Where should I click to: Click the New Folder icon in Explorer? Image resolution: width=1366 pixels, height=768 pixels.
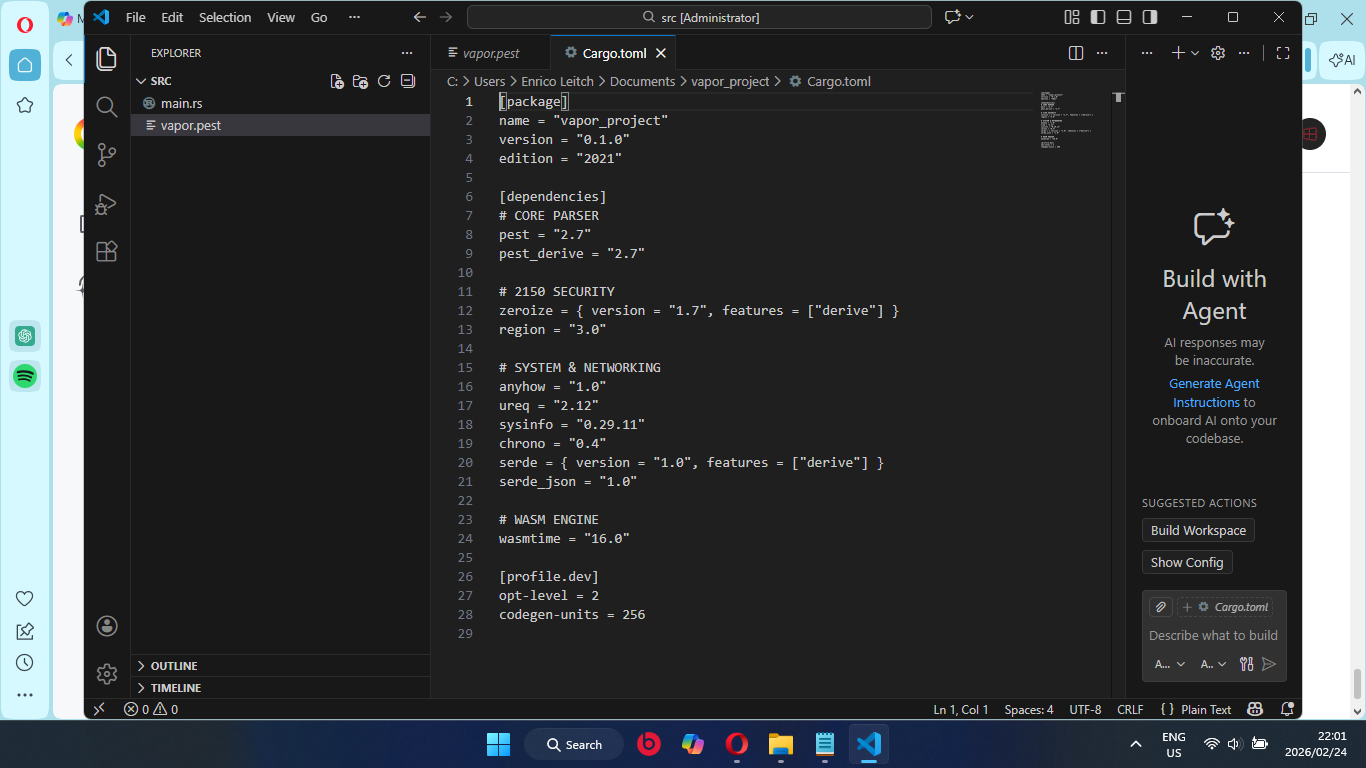tap(361, 82)
